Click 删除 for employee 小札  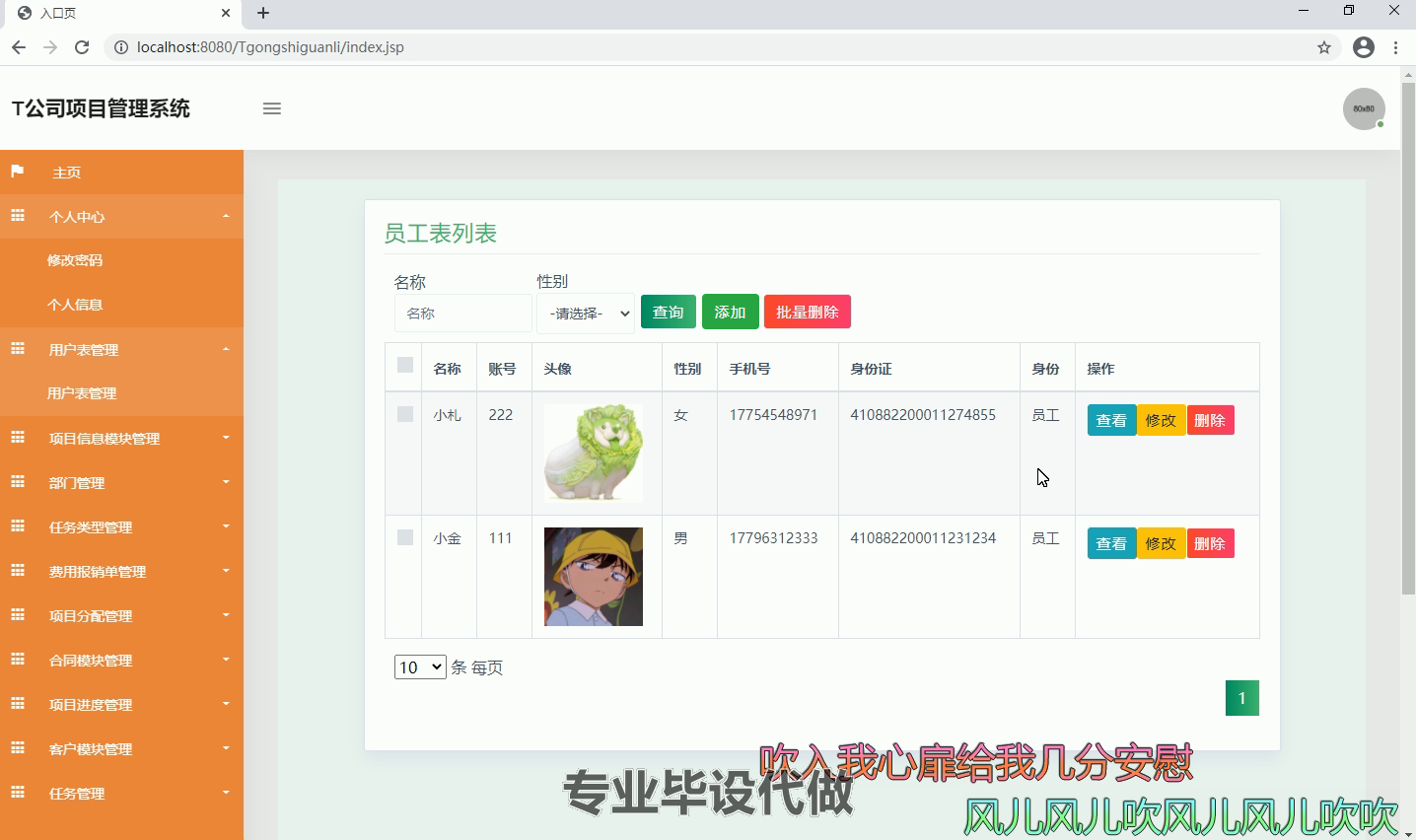(x=1210, y=420)
